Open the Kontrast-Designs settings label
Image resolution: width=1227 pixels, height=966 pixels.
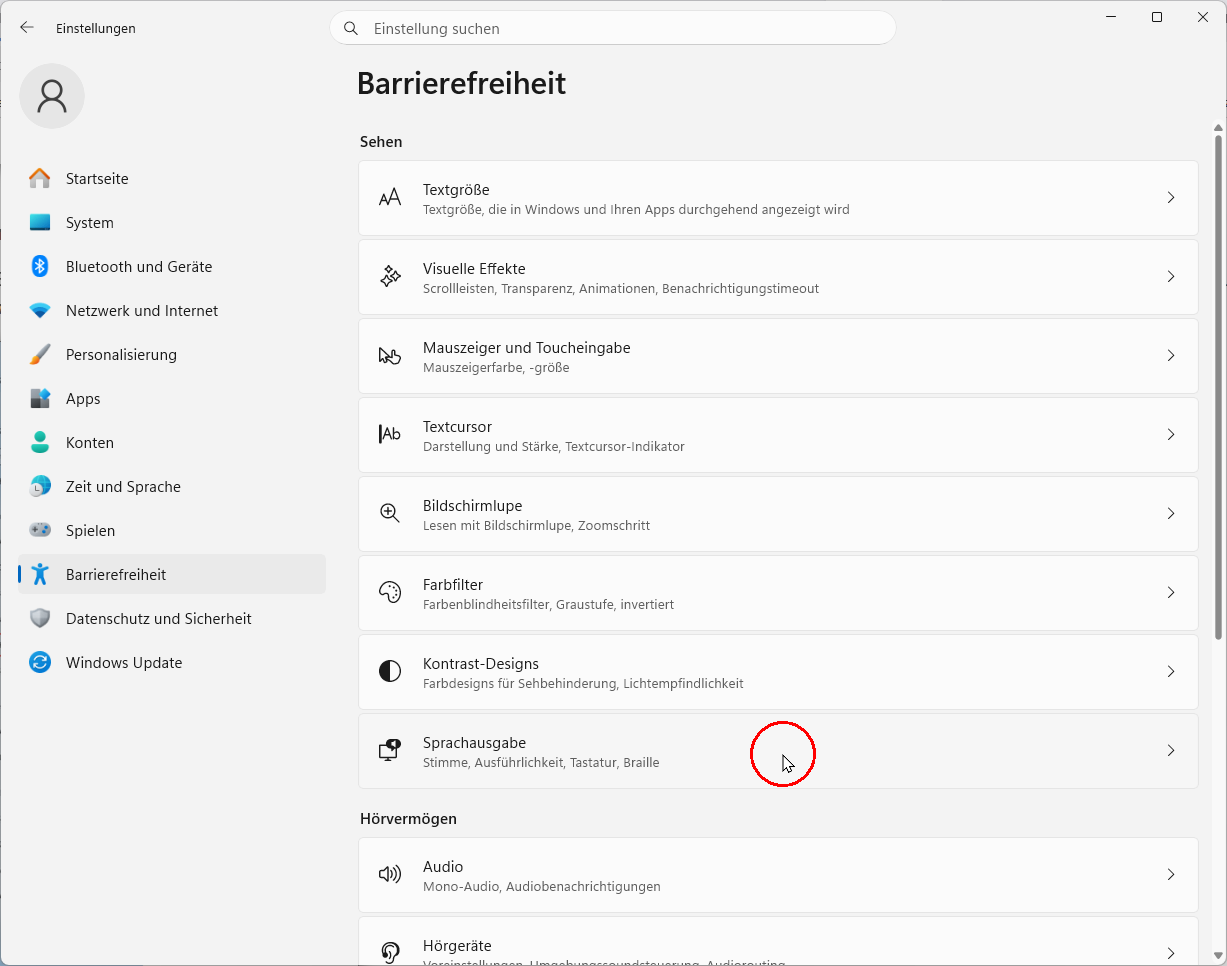(x=481, y=664)
